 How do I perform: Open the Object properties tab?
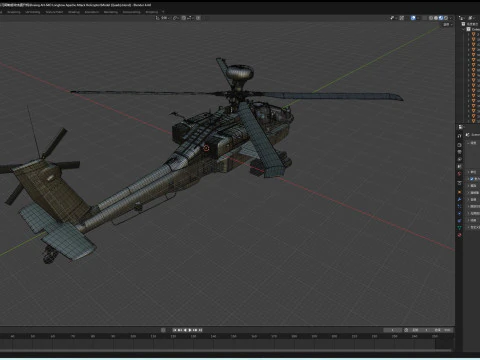[x=459, y=192]
